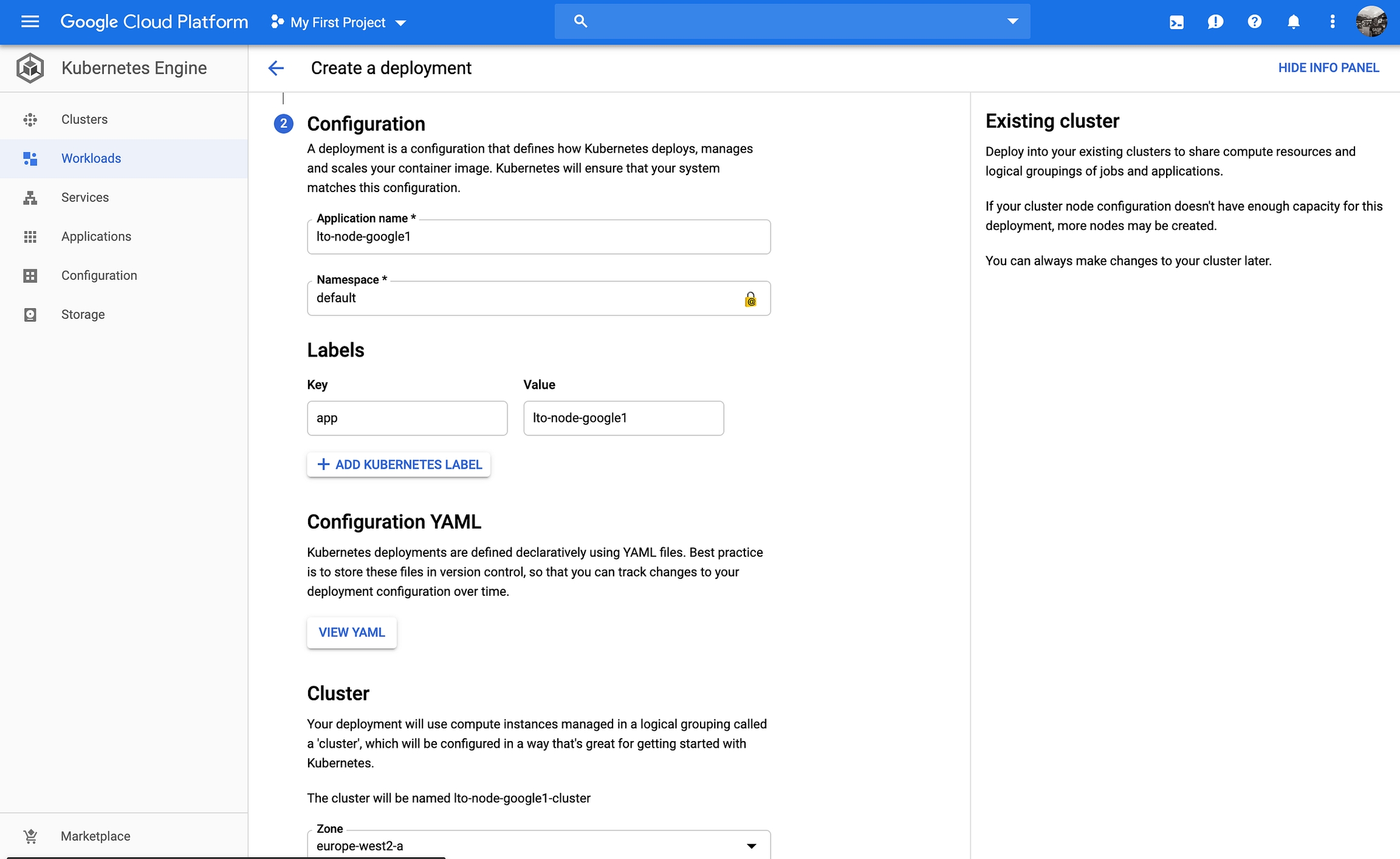Image resolution: width=1400 pixels, height=859 pixels.
Task: Click the project icon beside My First Project
Action: point(277,22)
